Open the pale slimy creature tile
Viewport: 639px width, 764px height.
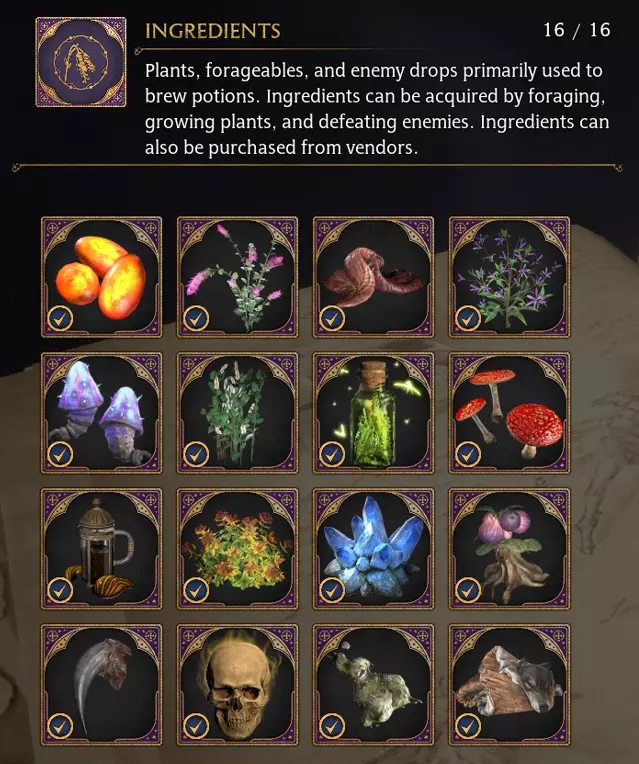point(373,685)
